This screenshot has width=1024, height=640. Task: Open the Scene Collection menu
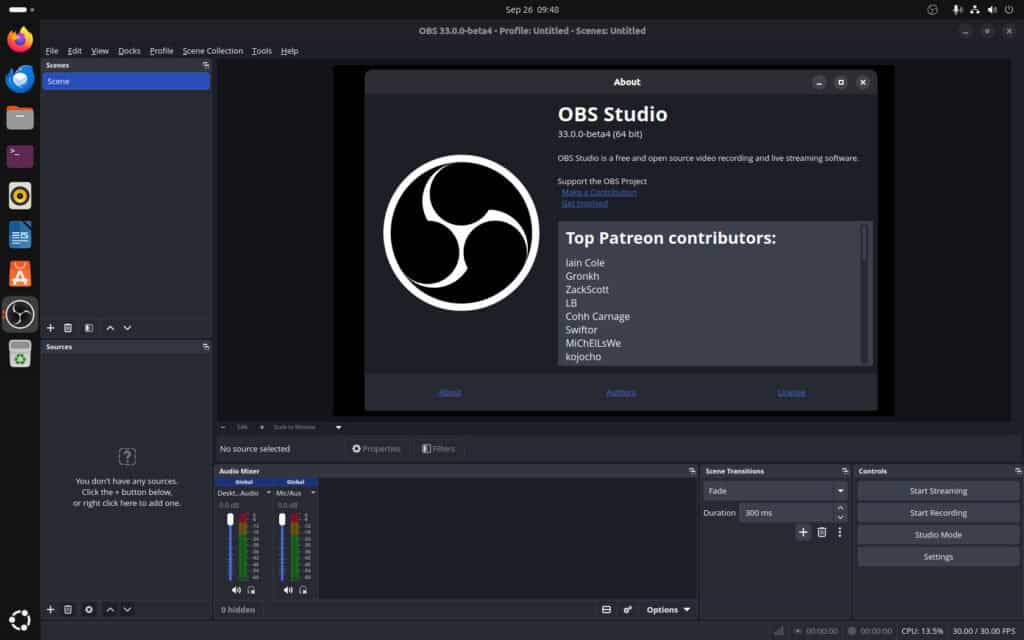tap(213, 51)
